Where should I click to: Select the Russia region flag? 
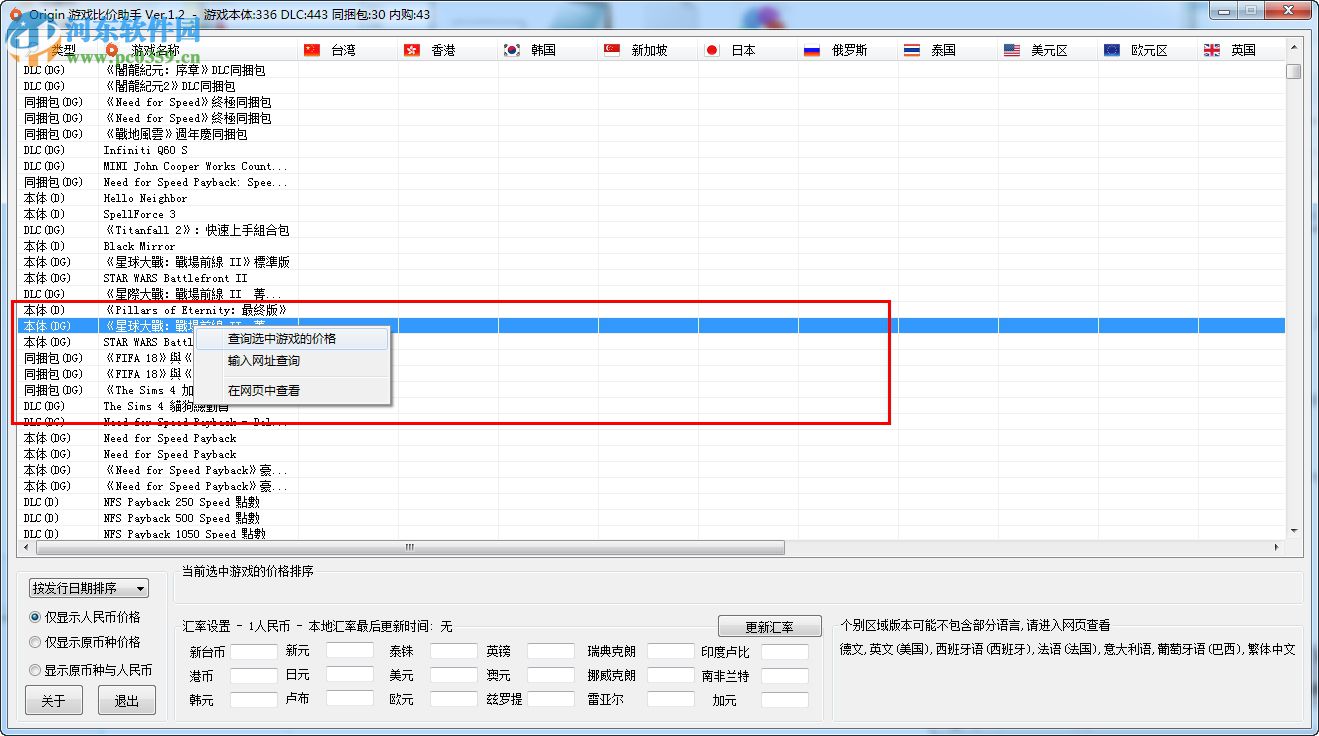pyautogui.click(x=810, y=48)
